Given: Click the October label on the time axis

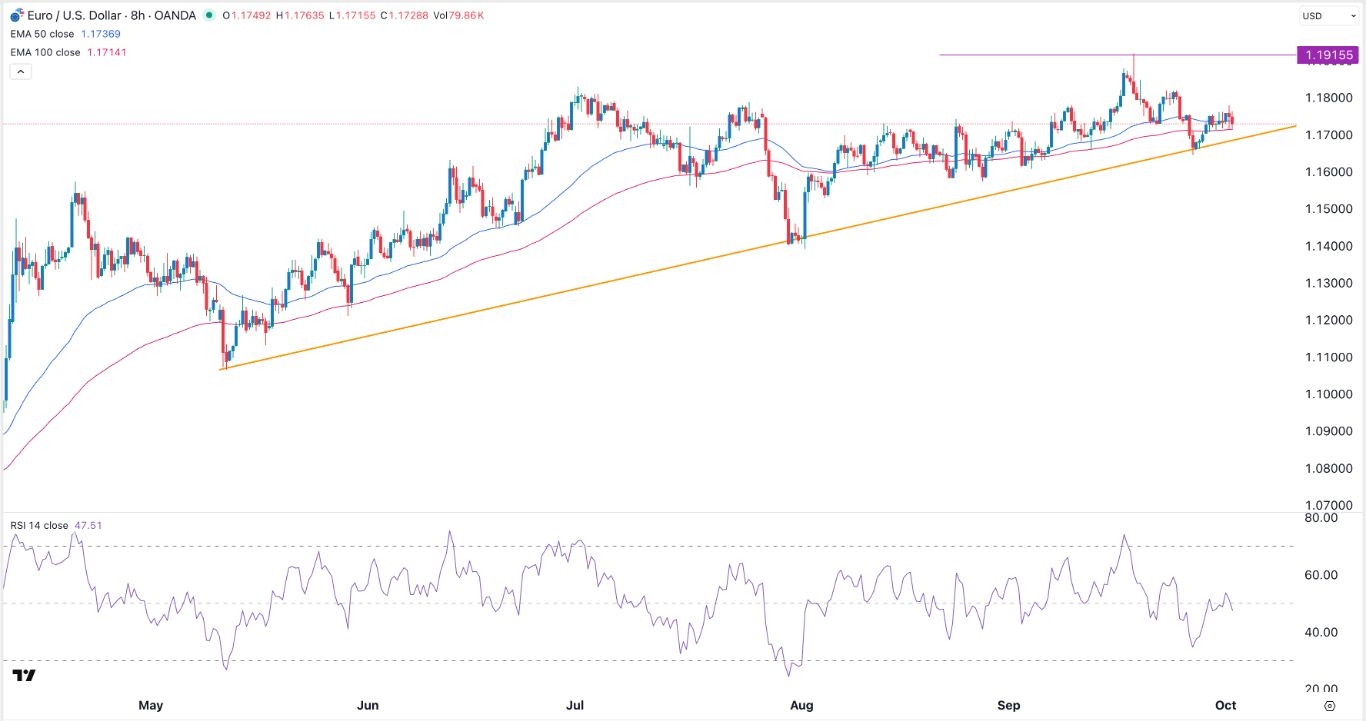Looking at the screenshot, I should (x=1225, y=705).
